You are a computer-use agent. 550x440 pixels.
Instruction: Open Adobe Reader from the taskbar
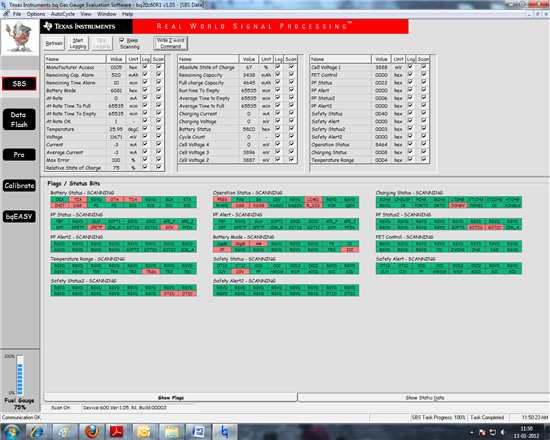pyautogui.click(x=117, y=432)
